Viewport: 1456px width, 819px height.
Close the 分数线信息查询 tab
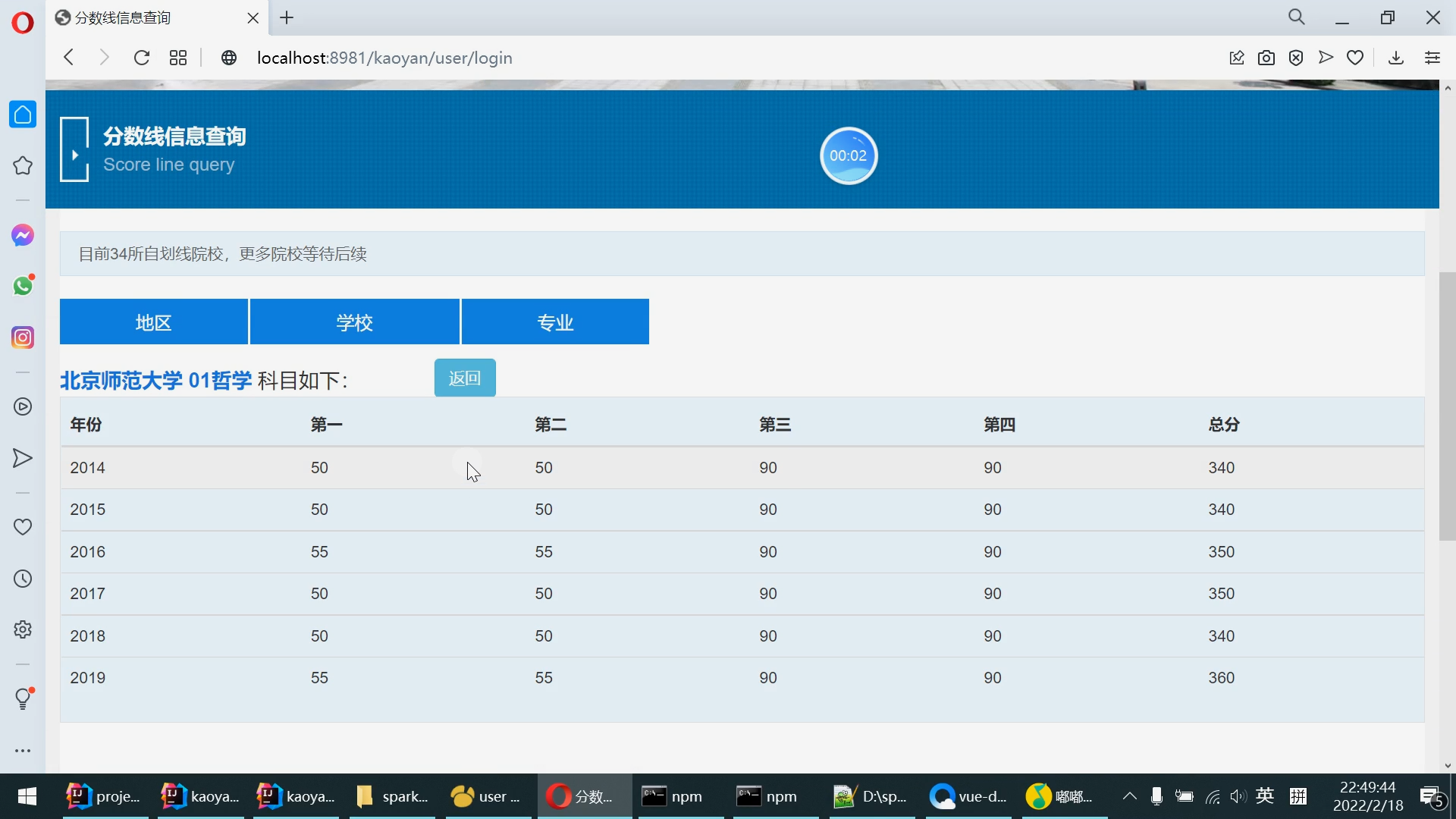(x=253, y=18)
